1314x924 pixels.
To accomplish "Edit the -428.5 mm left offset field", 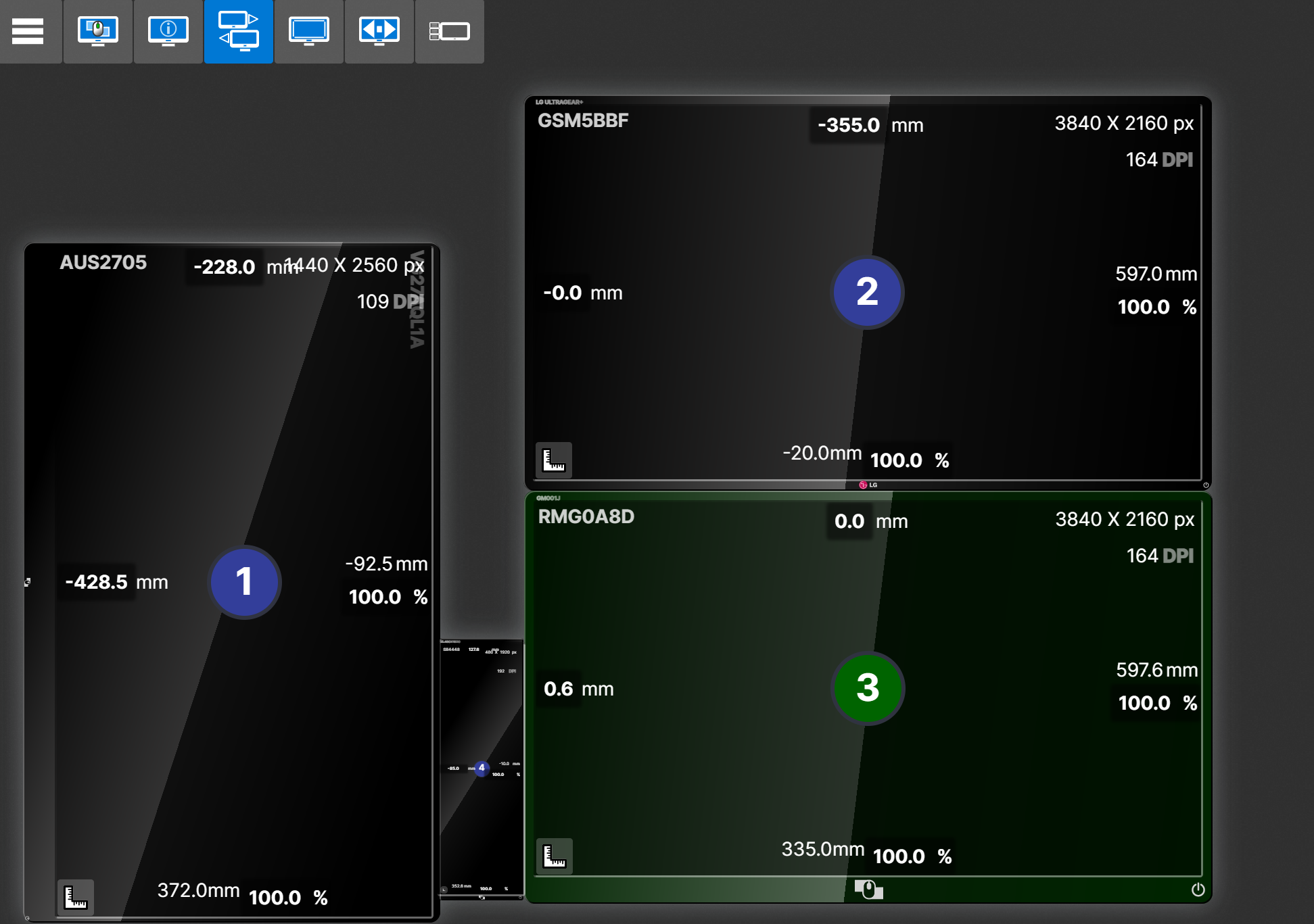I will [x=96, y=582].
